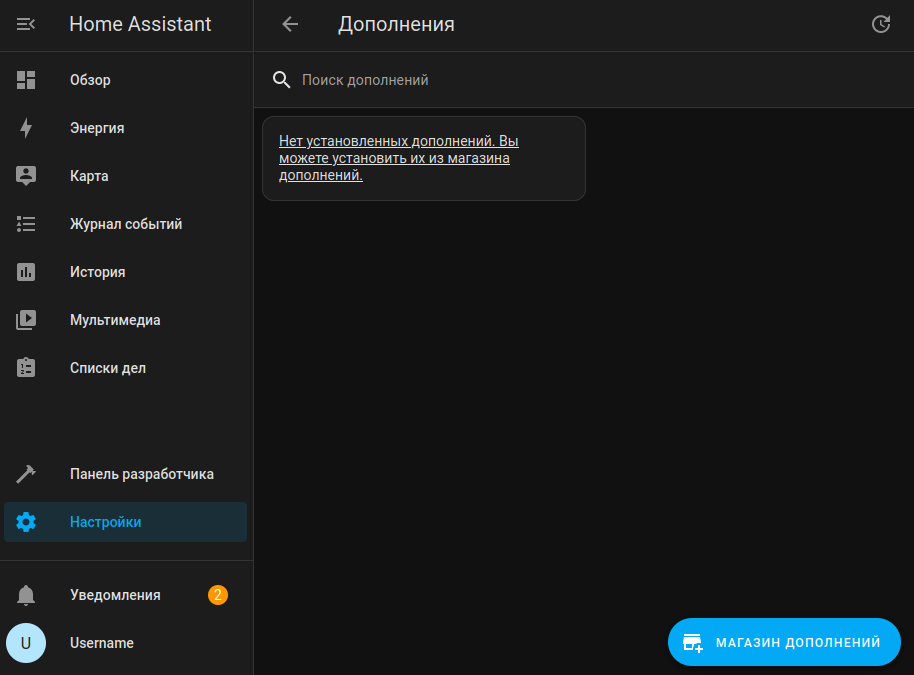The image size is (914, 675).
Task: Click the Карта map marker icon
Action: point(26,176)
